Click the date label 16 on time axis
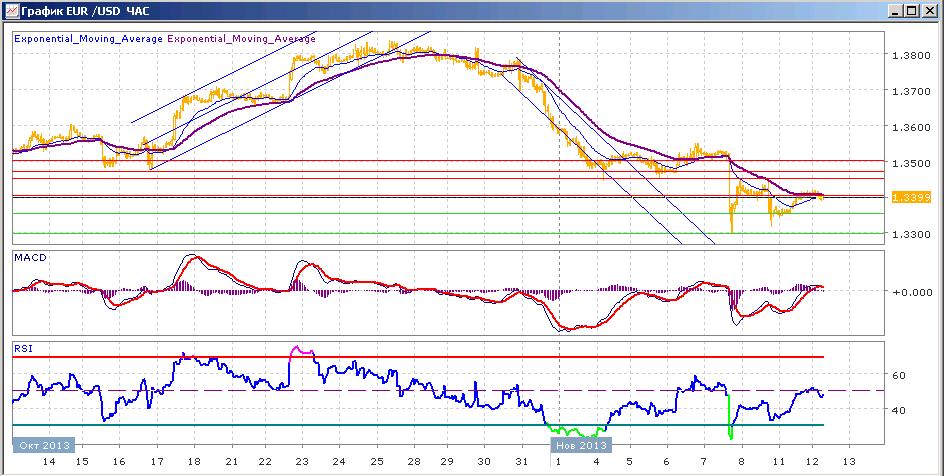The height and width of the screenshot is (476, 944). tap(119, 462)
